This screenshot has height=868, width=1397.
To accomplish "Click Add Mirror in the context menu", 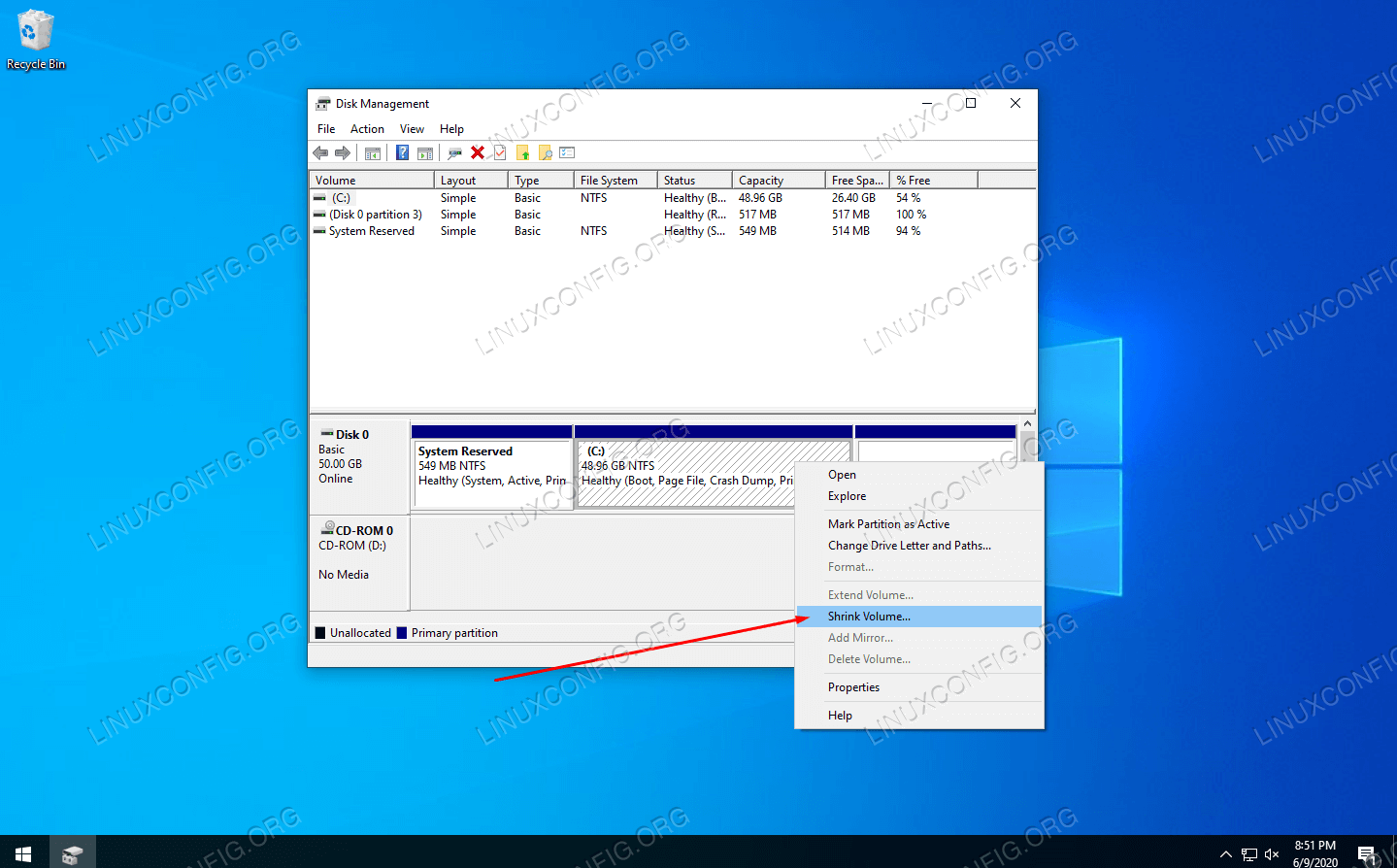I will click(x=918, y=638).
